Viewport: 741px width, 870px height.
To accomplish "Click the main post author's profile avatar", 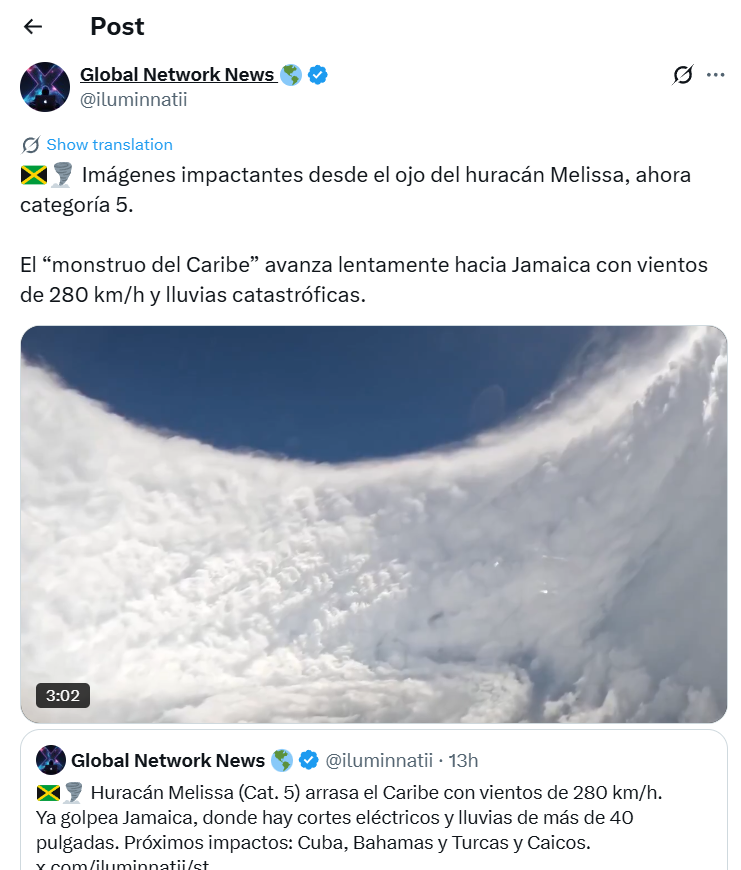I will (44, 87).
